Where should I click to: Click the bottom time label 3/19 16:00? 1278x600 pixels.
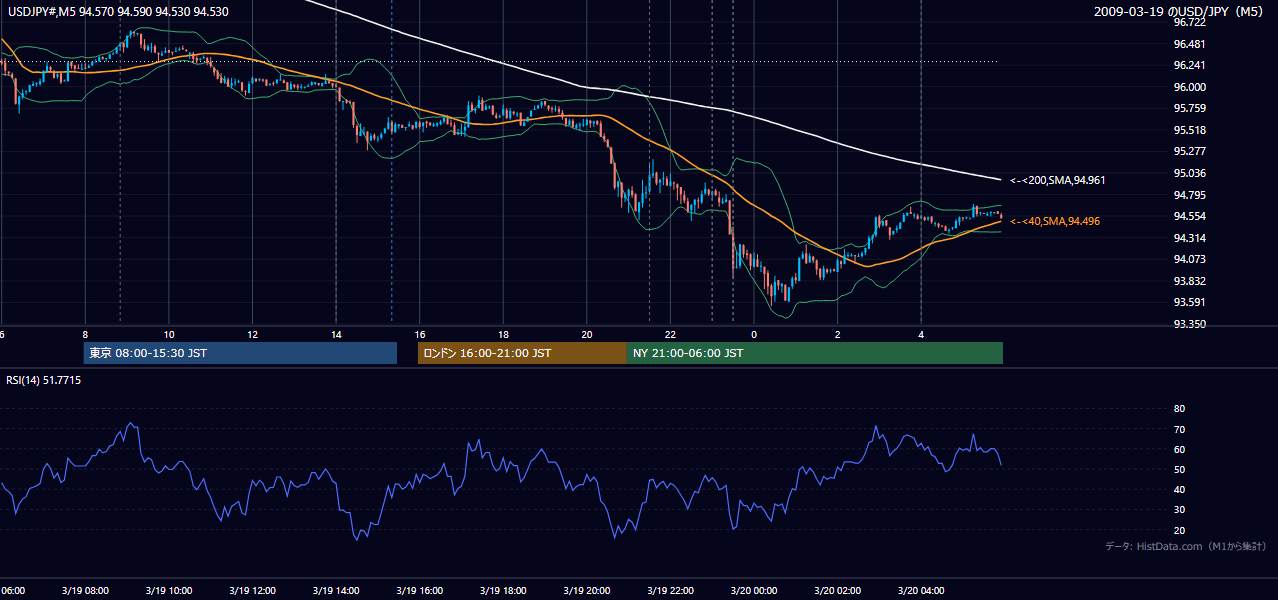pyautogui.click(x=420, y=591)
